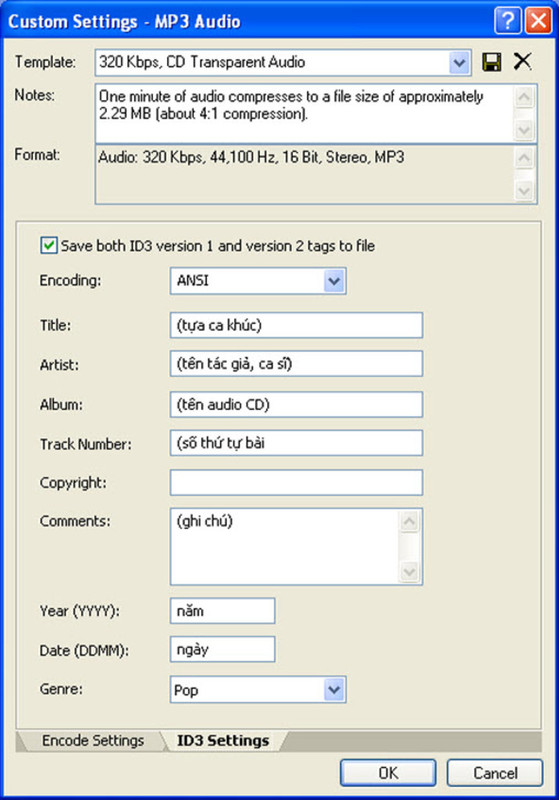
Task: Switch to the Encode Settings tab
Action: (92, 740)
